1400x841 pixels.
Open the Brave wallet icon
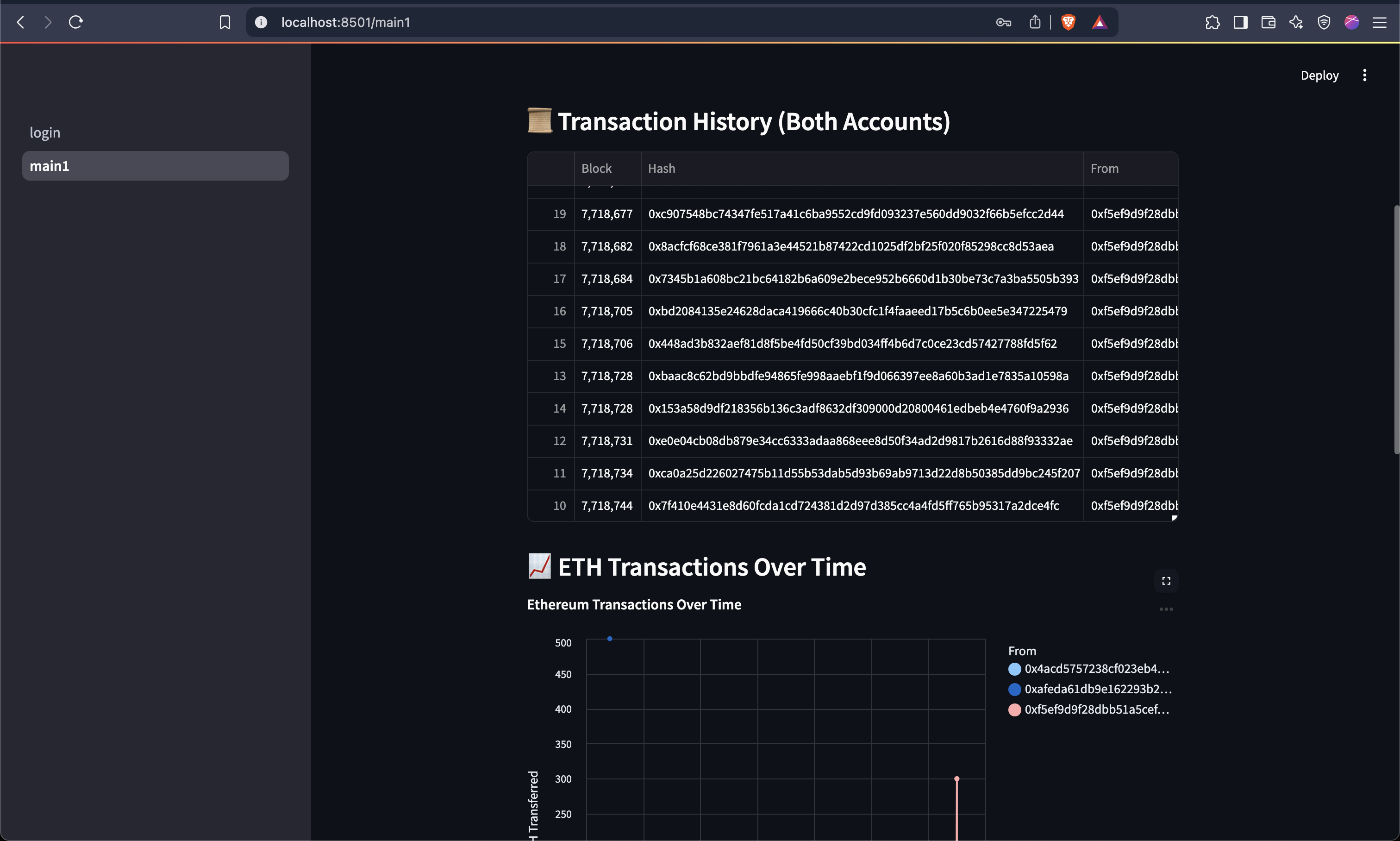tap(1268, 22)
